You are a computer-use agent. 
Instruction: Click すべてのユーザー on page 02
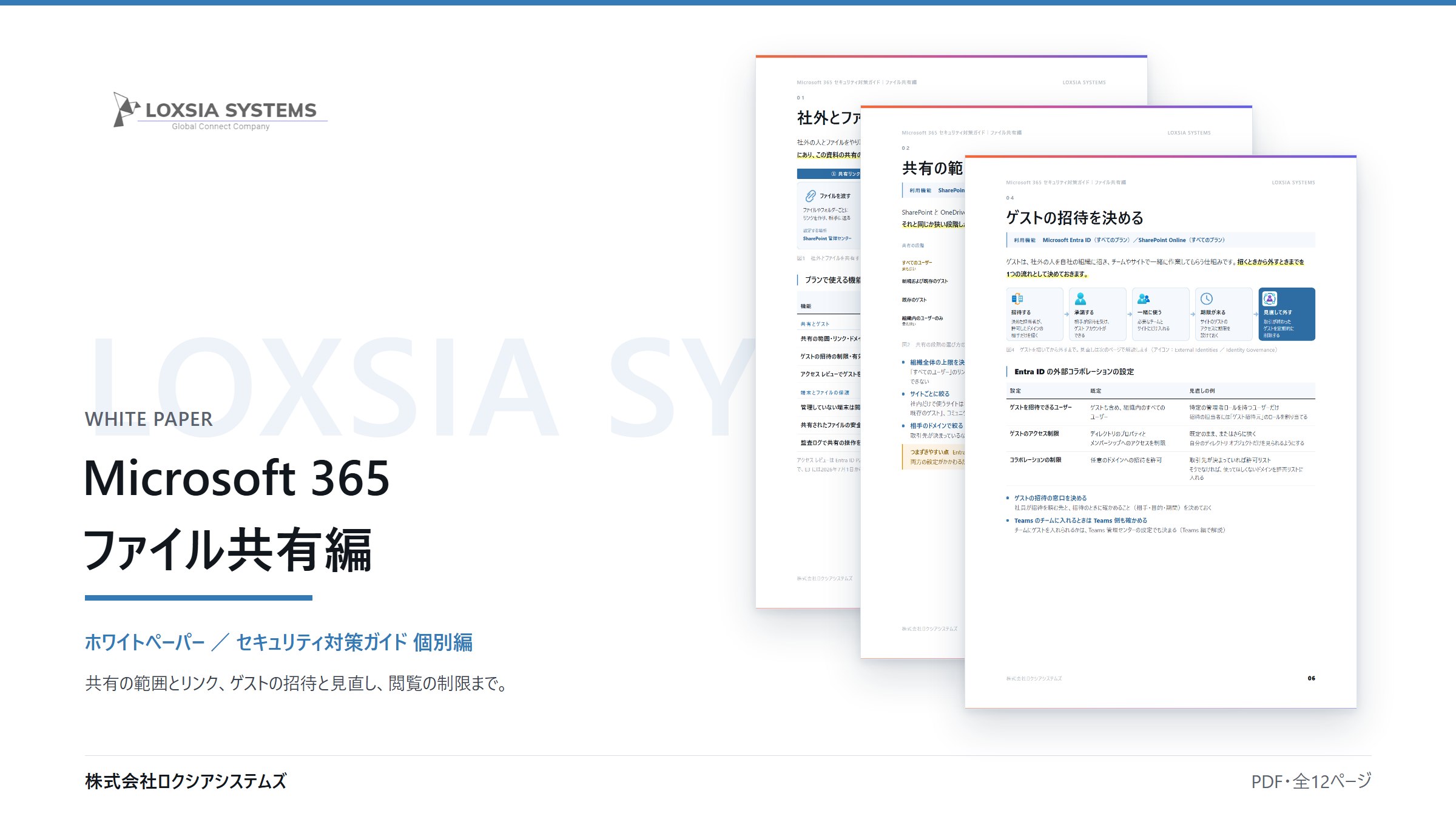(x=917, y=263)
